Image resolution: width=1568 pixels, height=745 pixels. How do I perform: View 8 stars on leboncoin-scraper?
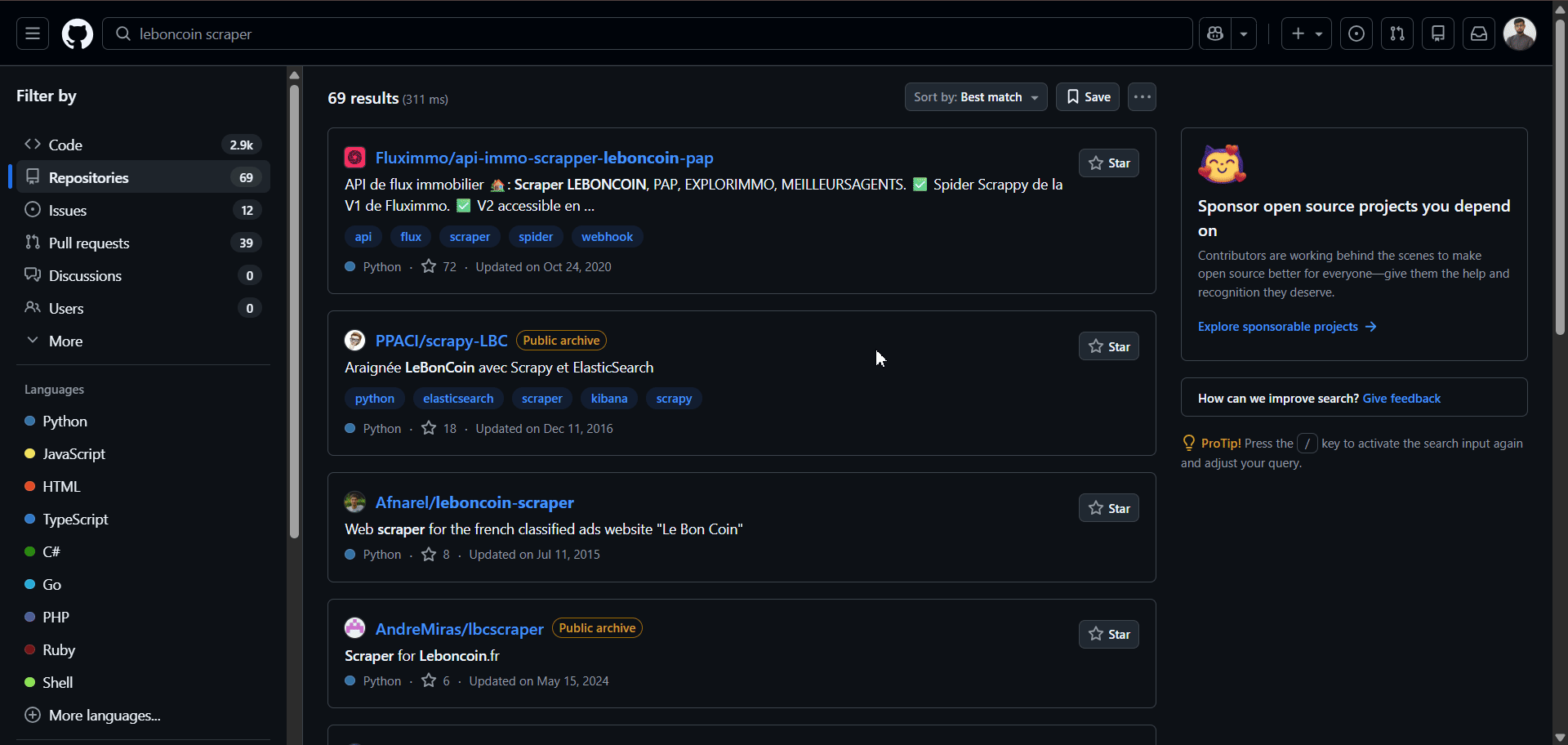tap(436, 554)
